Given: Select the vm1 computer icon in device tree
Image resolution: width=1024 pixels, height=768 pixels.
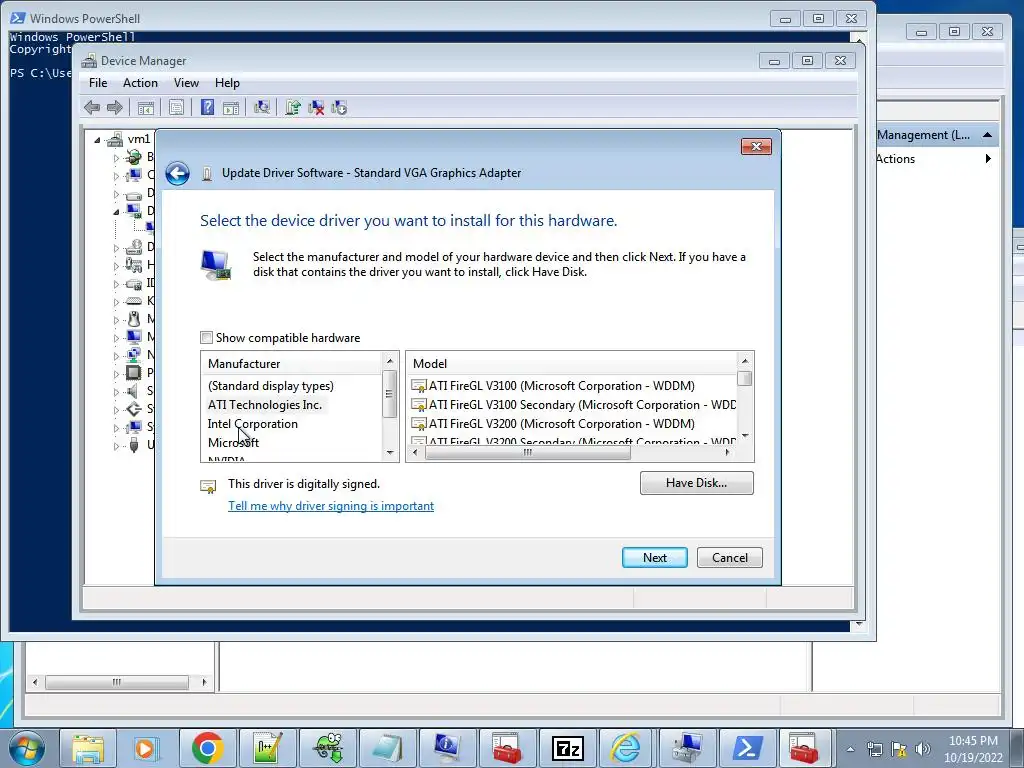Looking at the screenshot, I should pos(115,139).
